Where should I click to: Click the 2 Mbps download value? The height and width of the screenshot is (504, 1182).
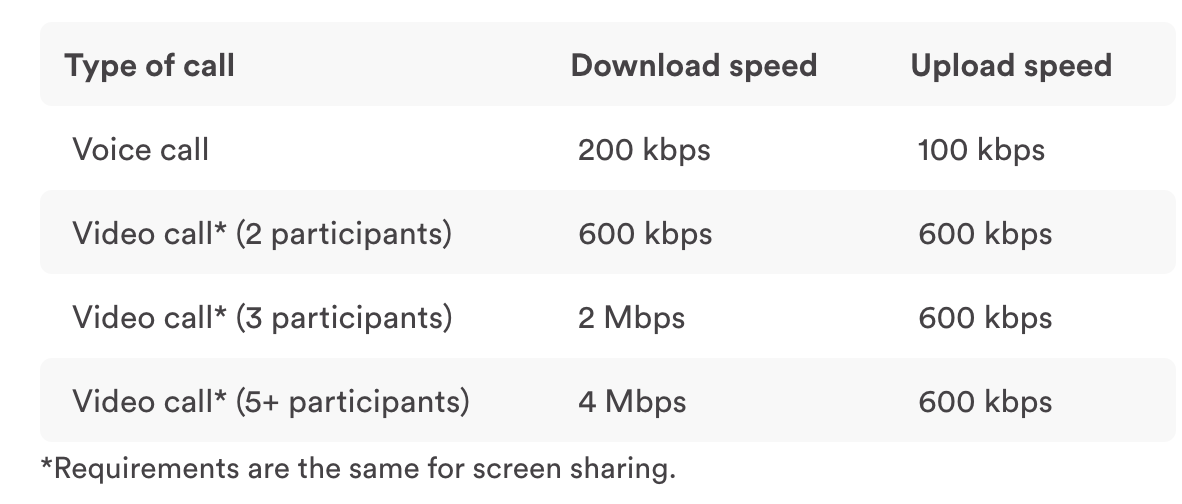631,318
